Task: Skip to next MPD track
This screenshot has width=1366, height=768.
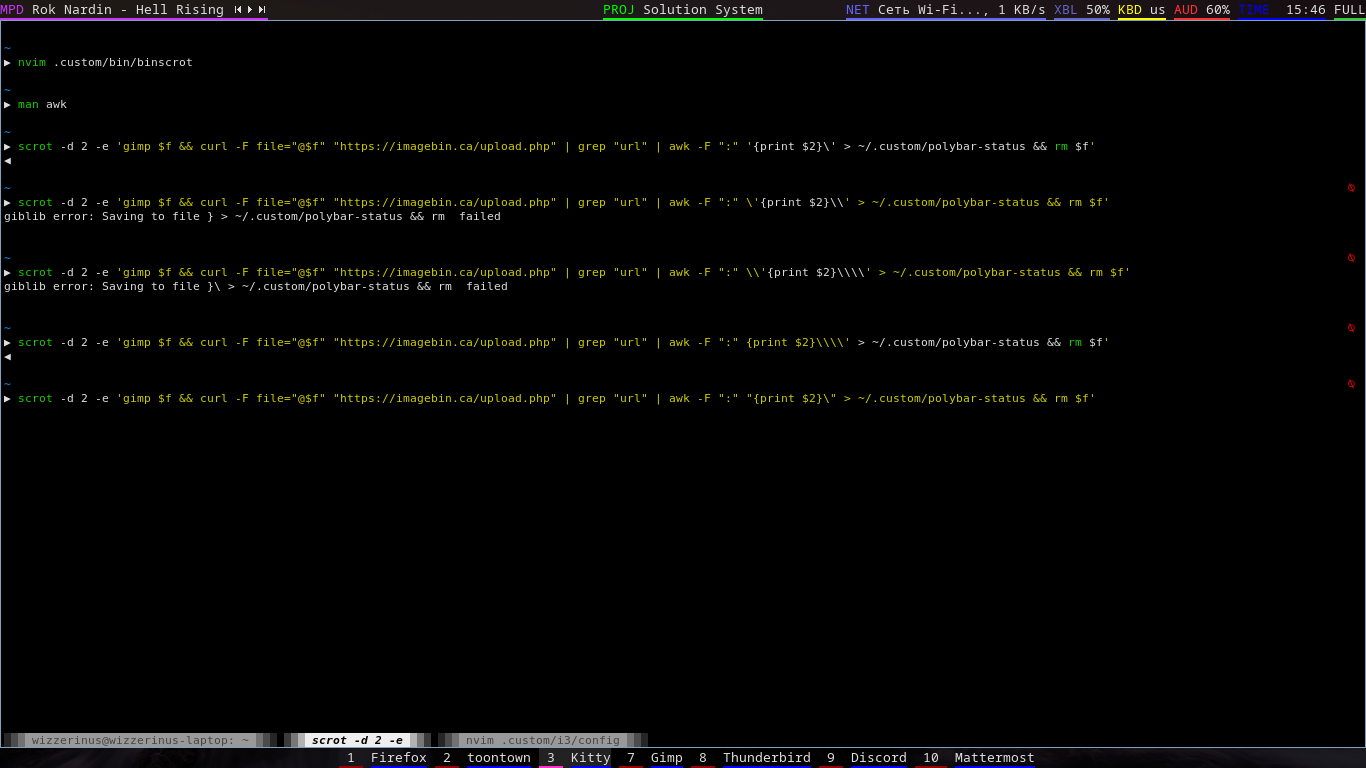Action: [x=262, y=9]
